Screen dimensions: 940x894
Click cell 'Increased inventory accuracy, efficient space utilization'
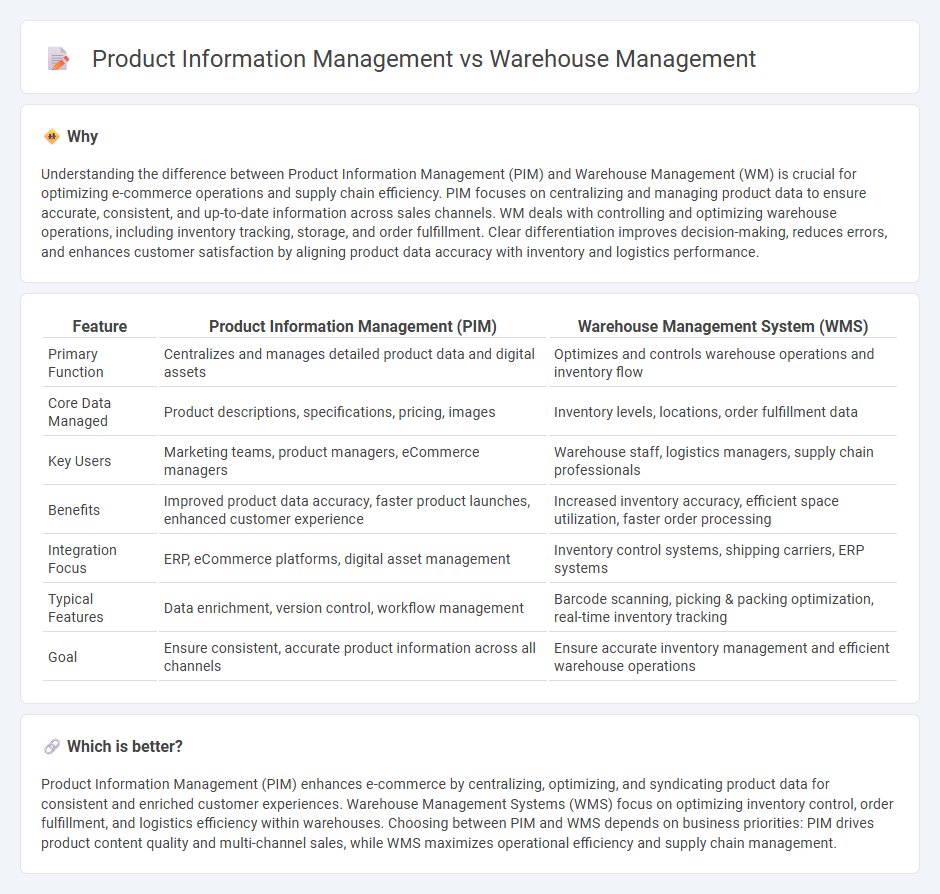tap(722, 510)
